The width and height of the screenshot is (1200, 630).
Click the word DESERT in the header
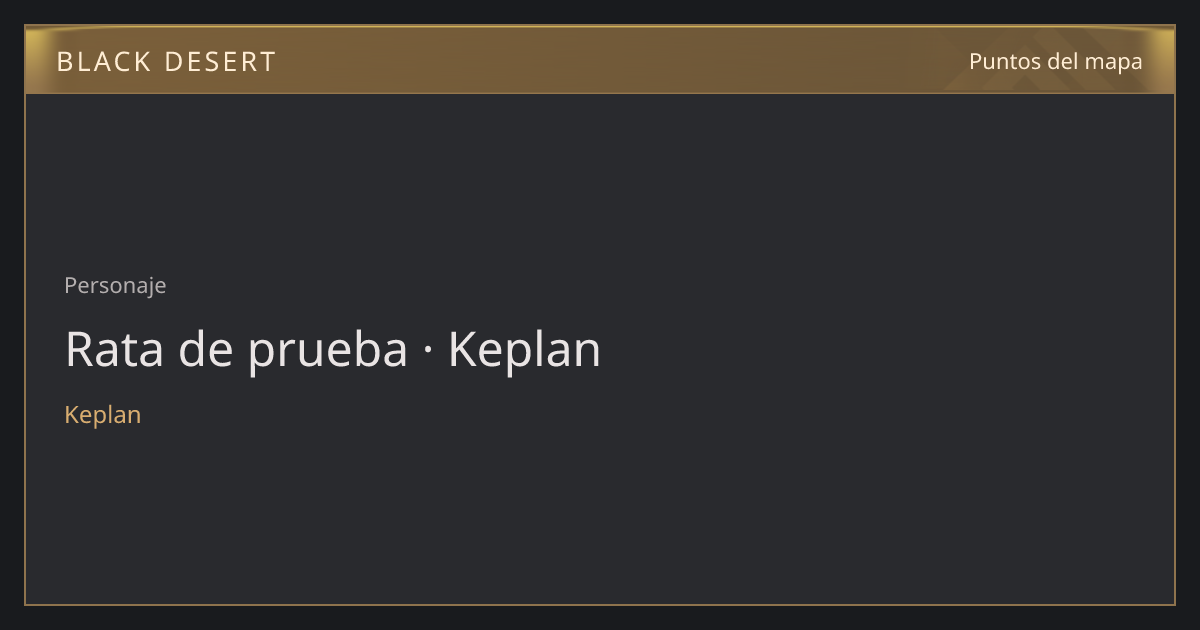220,62
